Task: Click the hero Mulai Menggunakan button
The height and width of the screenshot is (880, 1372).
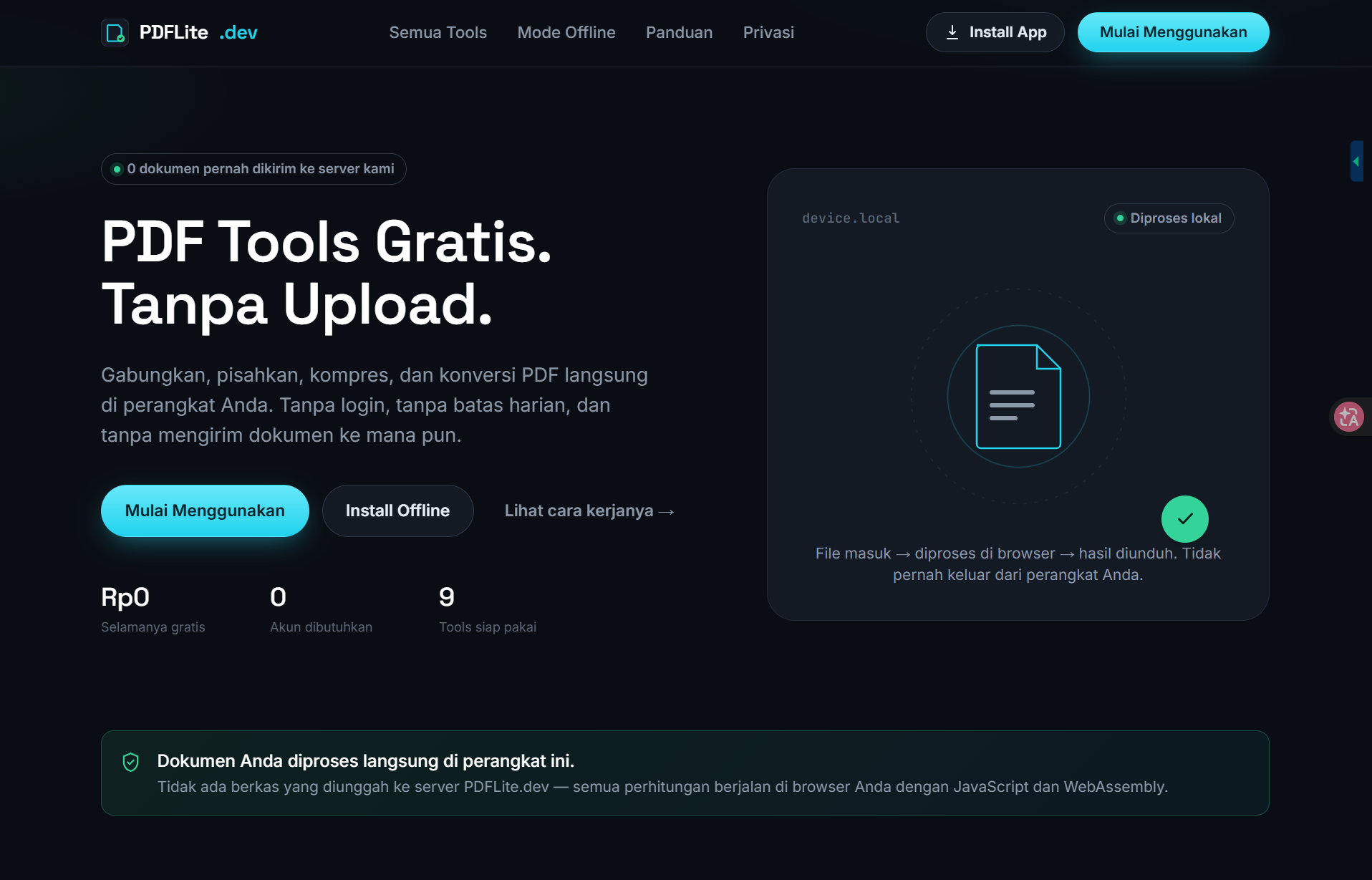Action: click(x=205, y=511)
